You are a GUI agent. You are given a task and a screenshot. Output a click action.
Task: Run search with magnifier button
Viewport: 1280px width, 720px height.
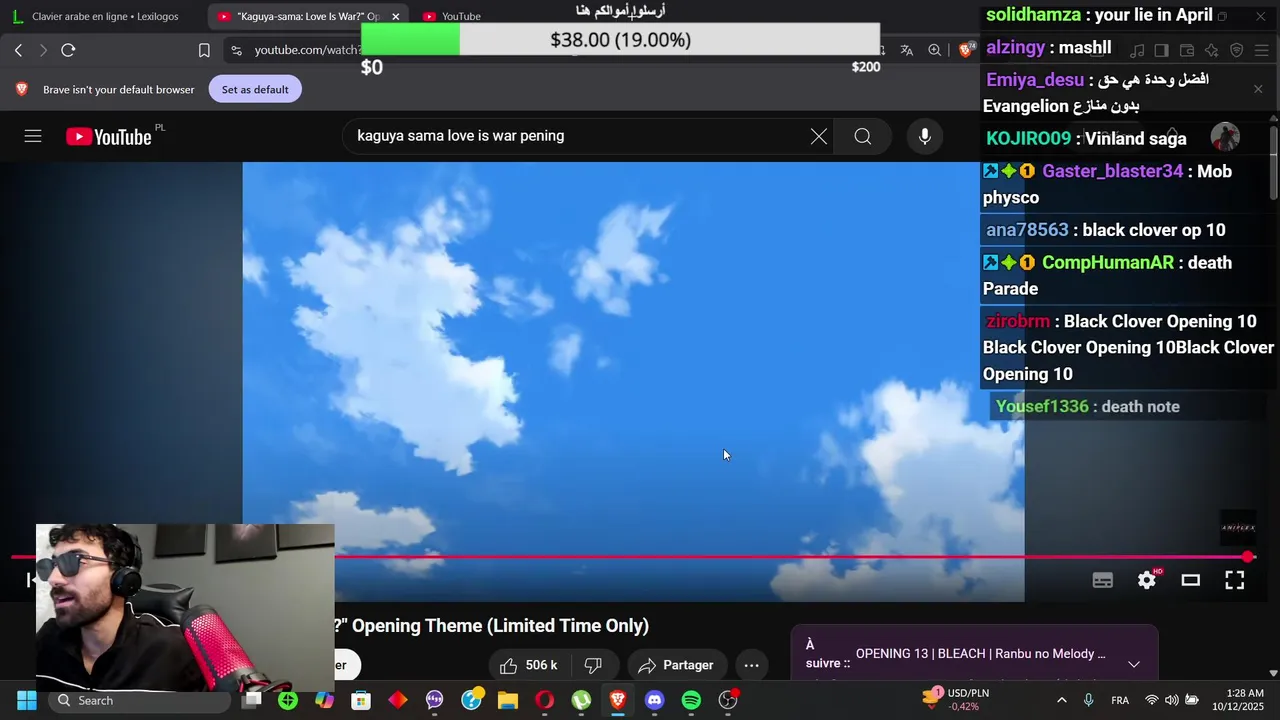[x=863, y=136]
